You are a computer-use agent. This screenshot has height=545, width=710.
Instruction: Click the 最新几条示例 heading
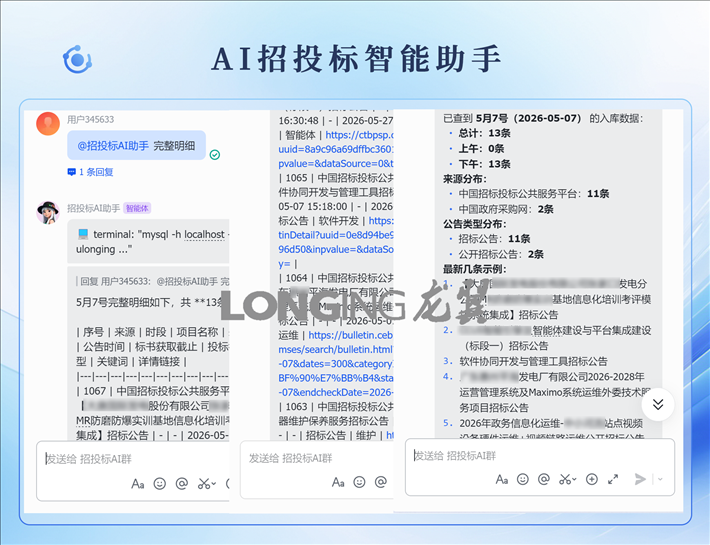[475, 269]
